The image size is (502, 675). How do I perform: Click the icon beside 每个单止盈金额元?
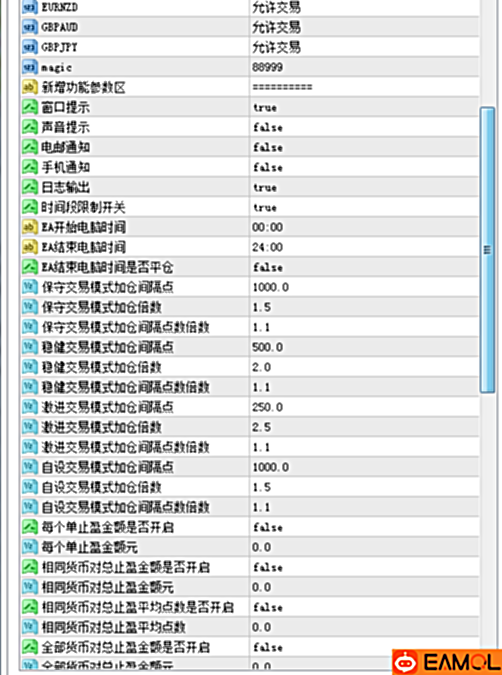(x=30, y=547)
